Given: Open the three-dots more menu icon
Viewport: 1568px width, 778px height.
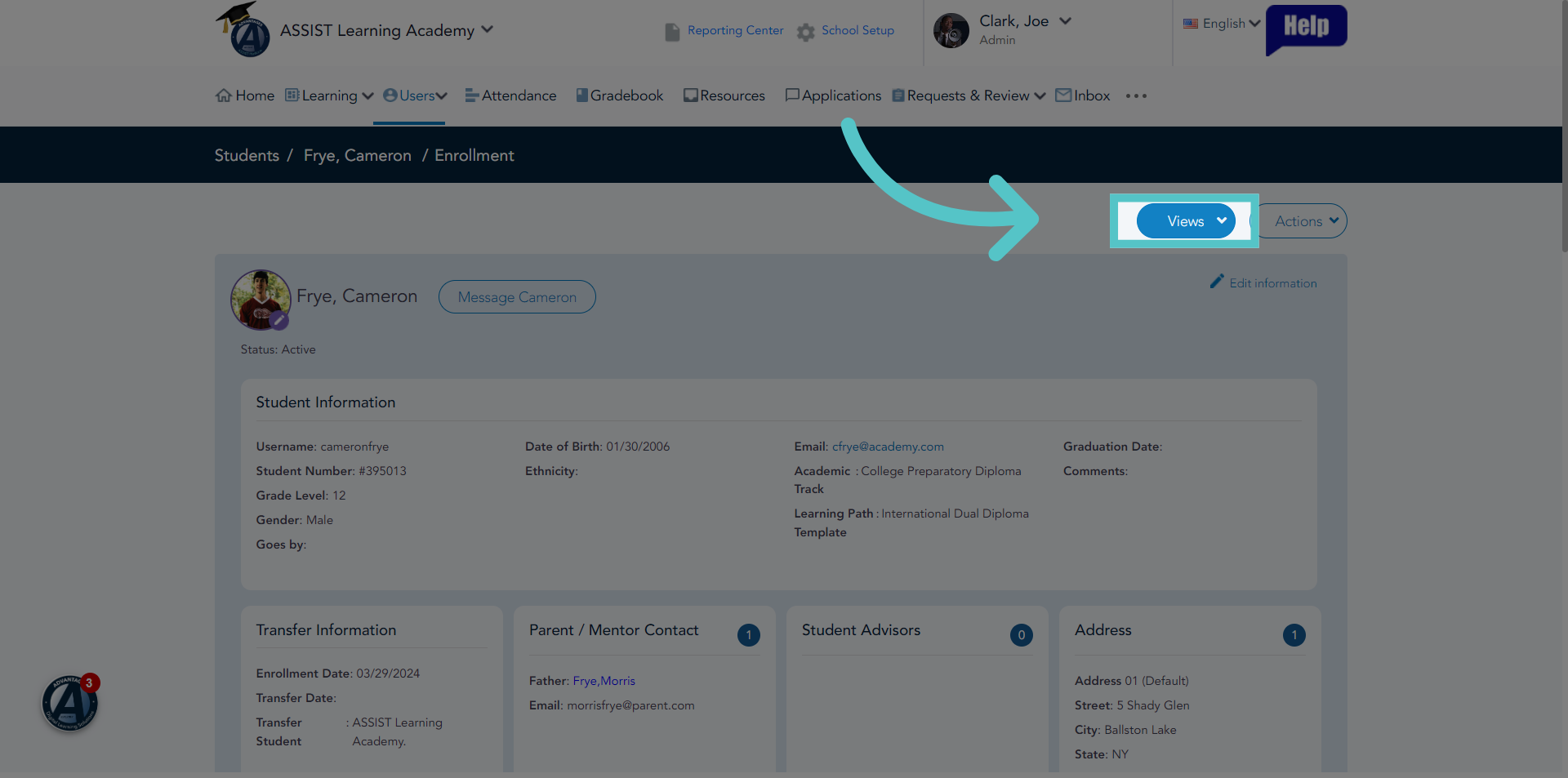Looking at the screenshot, I should tap(1136, 96).
